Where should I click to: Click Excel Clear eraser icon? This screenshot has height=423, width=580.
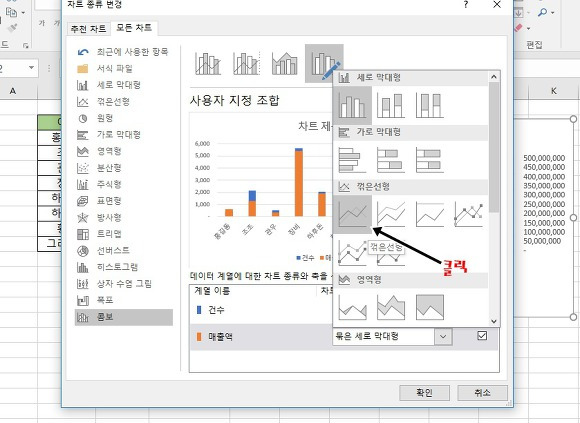coord(519,28)
